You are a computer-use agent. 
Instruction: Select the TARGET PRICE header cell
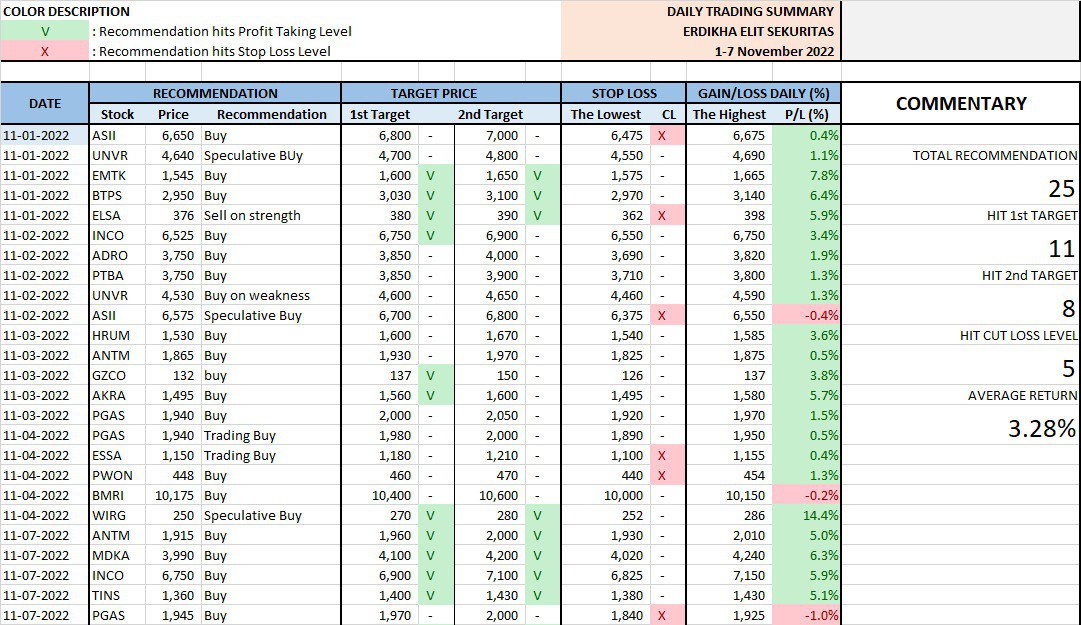point(450,93)
